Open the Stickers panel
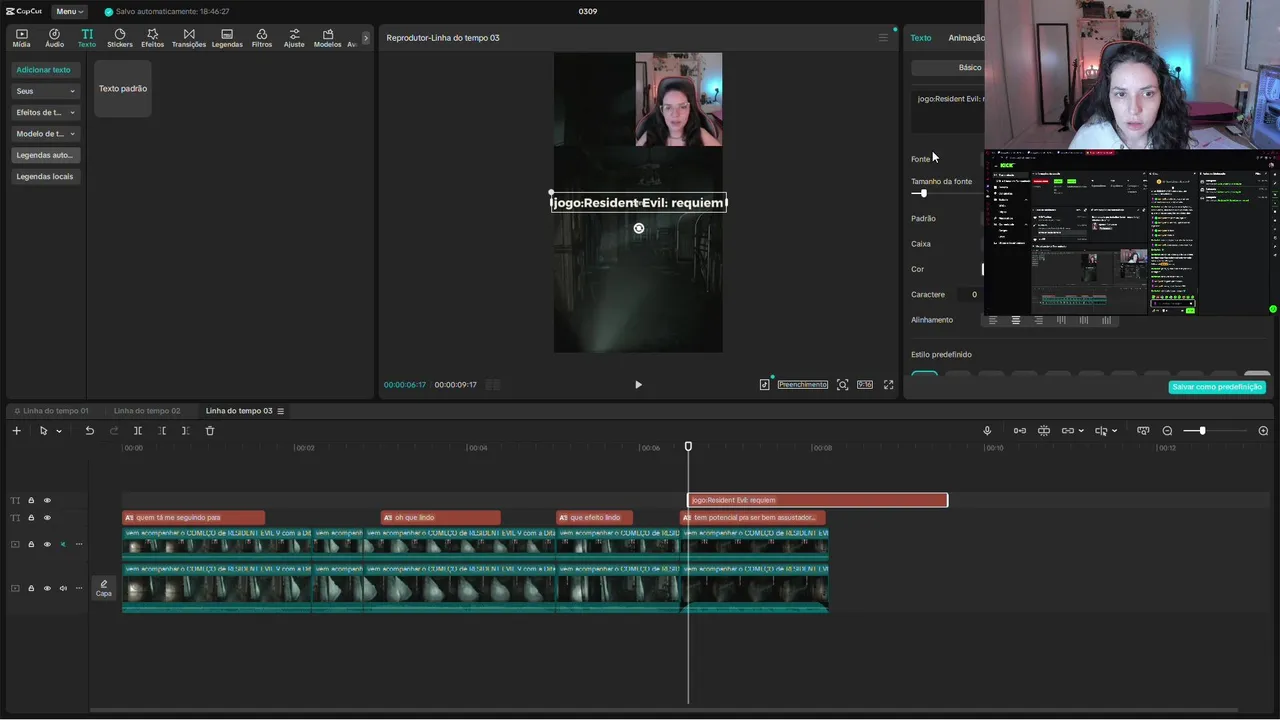 pyautogui.click(x=120, y=38)
